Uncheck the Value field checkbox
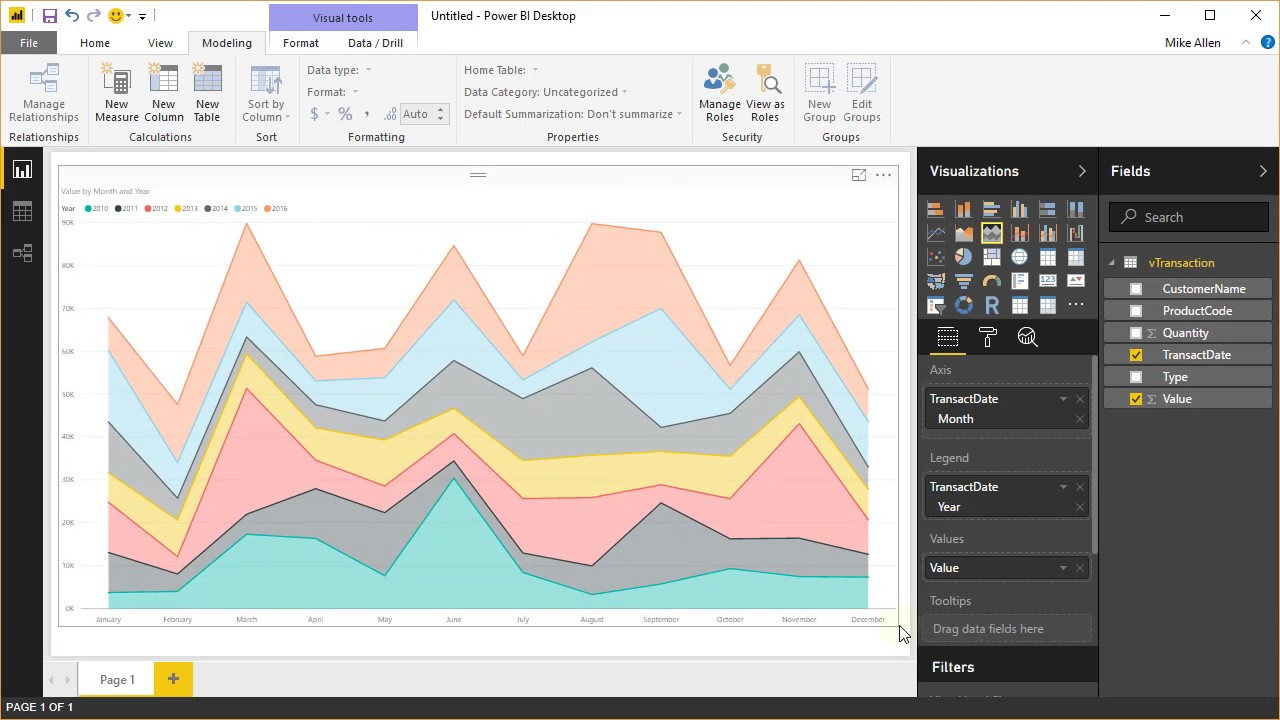The width and height of the screenshot is (1280, 720). coord(1136,398)
